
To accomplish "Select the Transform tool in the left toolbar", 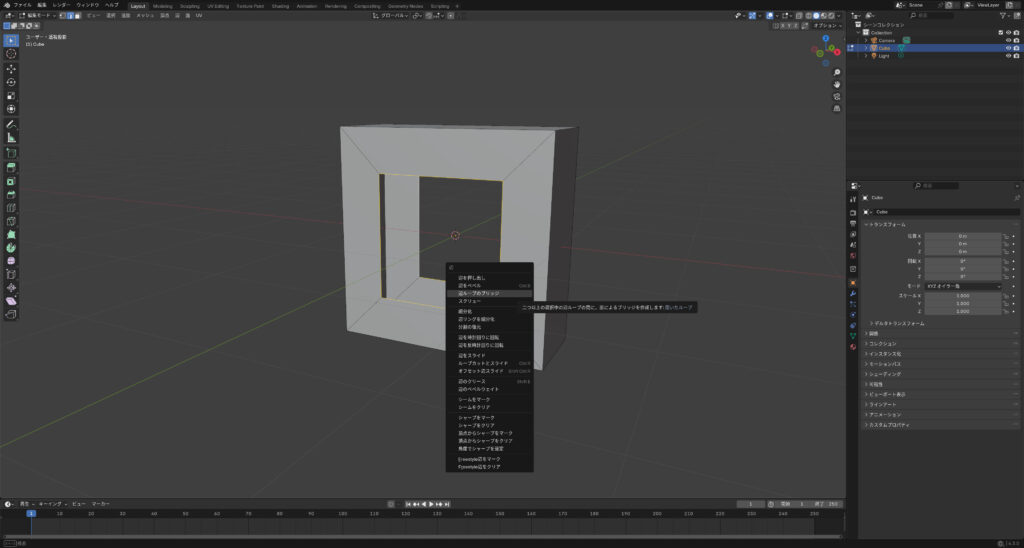I will tap(11, 108).
